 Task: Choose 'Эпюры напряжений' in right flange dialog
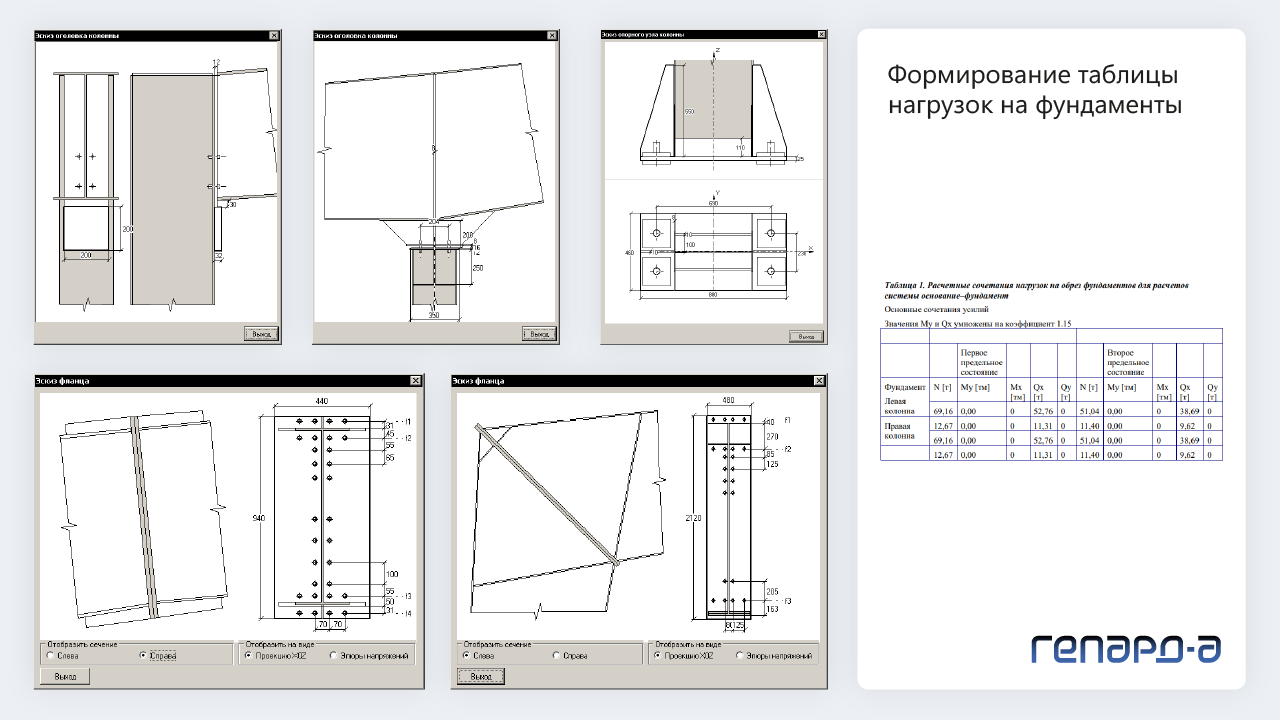739,655
